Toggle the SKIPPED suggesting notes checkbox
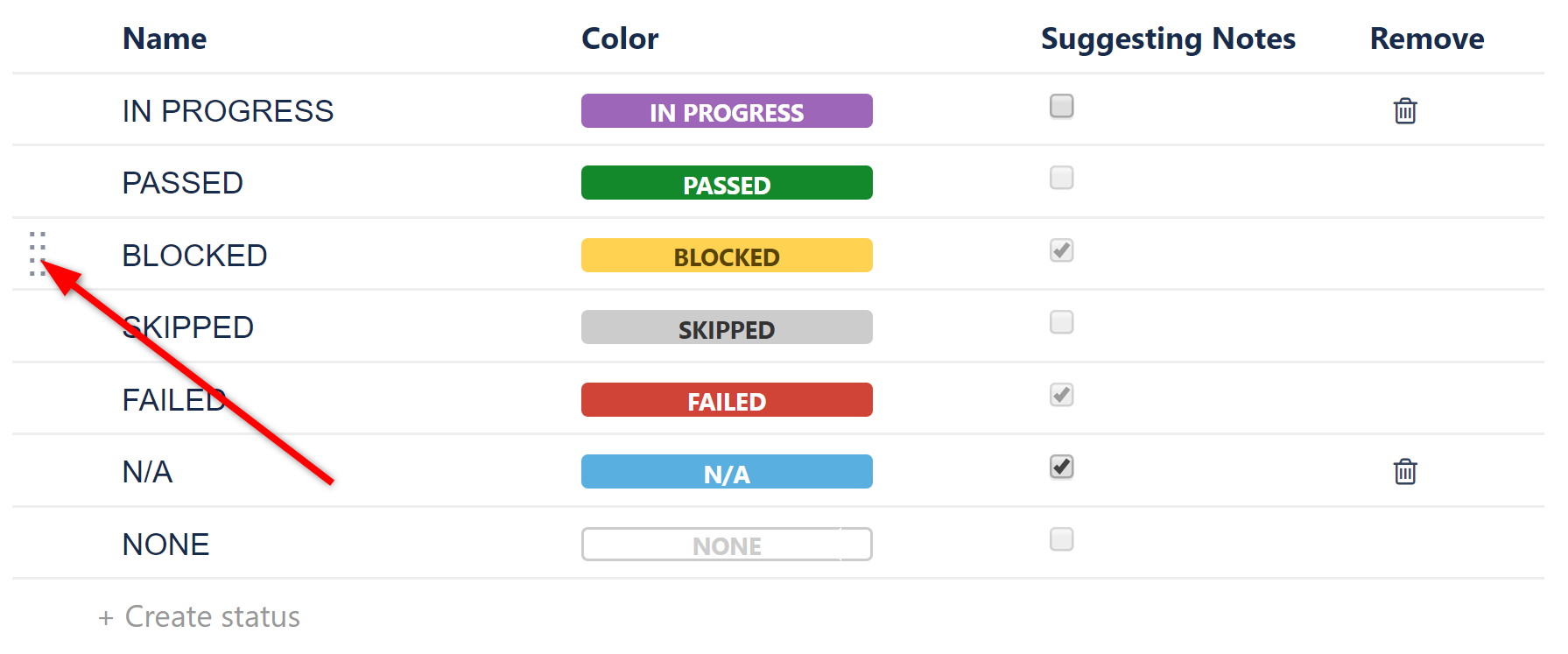Image resolution: width=1568 pixels, height=654 pixels. point(1061,322)
